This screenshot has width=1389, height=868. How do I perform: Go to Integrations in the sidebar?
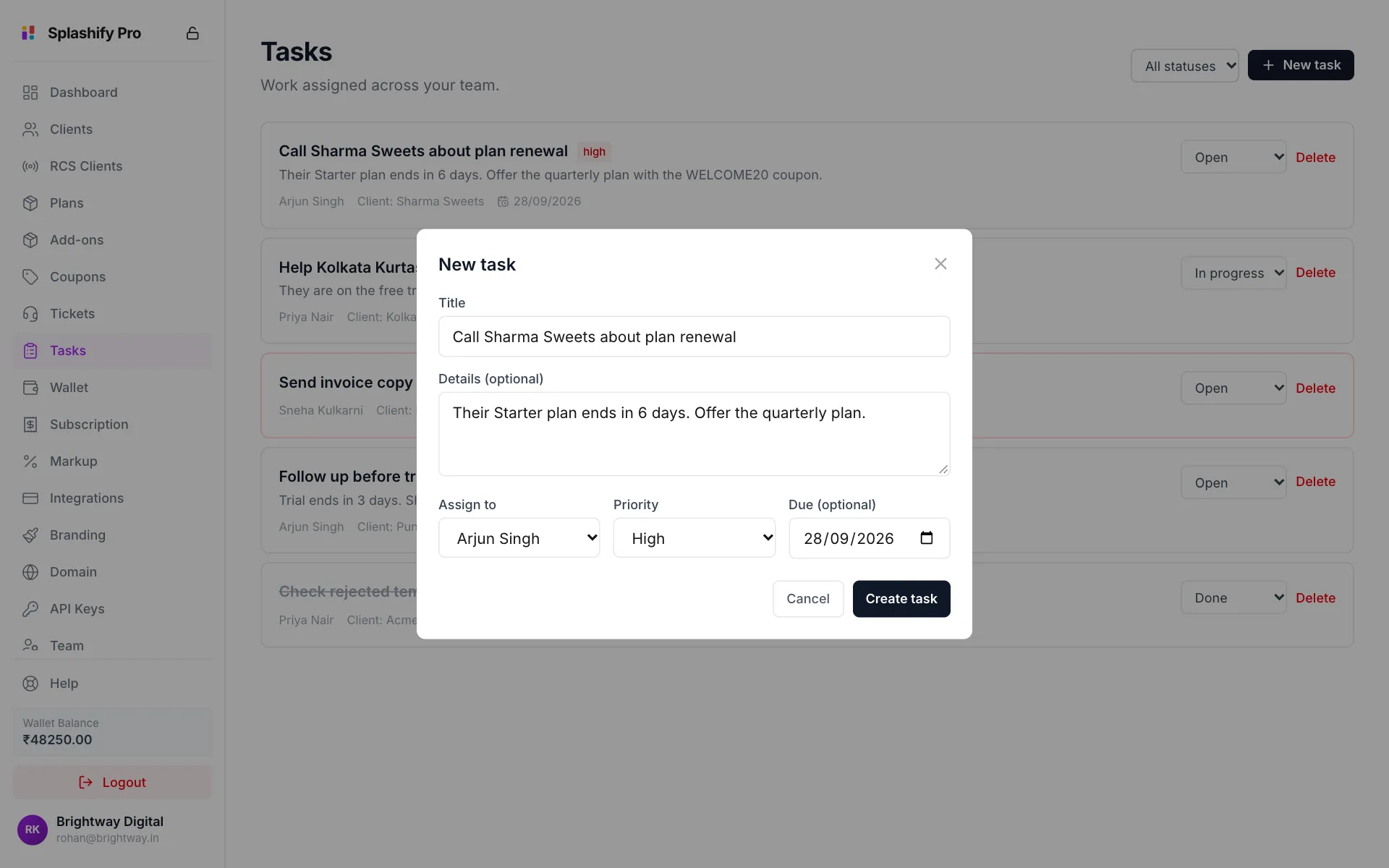point(112,498)
